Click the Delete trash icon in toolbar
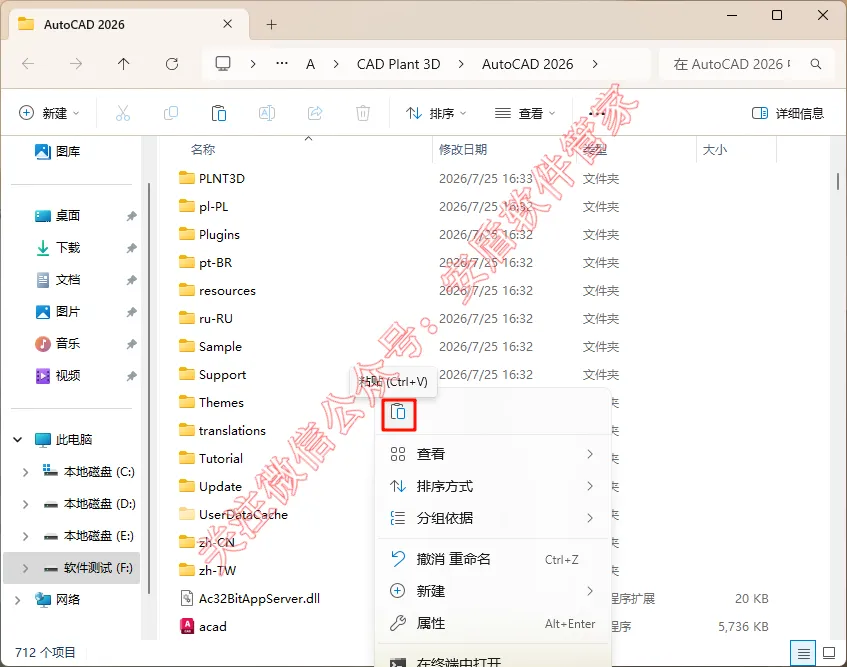This screenshot has height=667, width=847. 363,113
